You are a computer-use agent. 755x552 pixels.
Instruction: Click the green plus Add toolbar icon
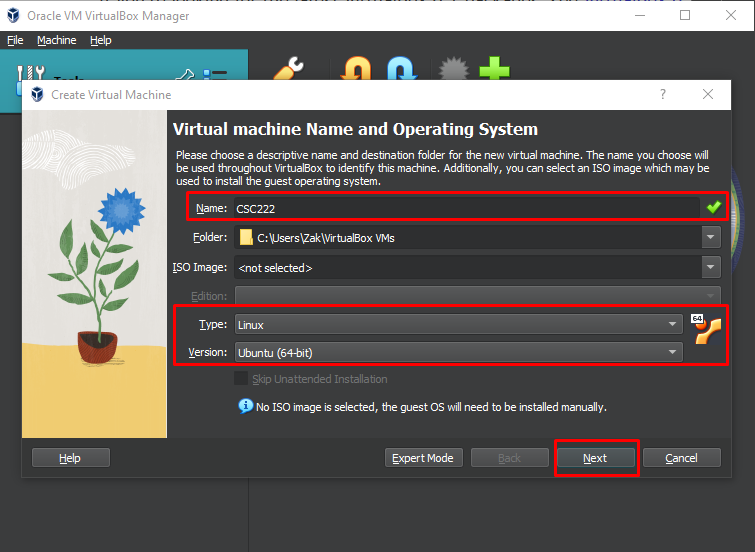494,70
